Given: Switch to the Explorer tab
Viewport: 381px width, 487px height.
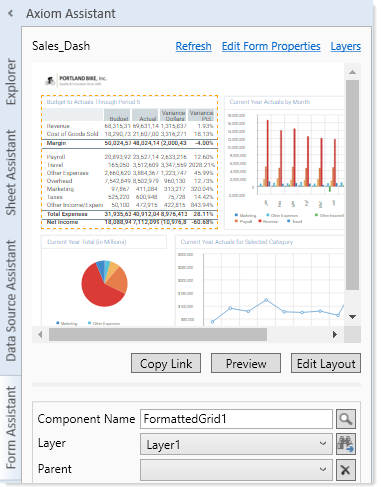Looking at the screenshot, I should coord(11,81).
